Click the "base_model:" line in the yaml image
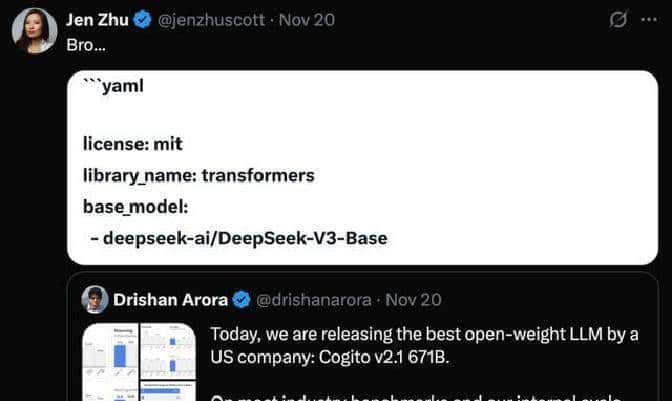Screen dimensions: 672x401 [135, 207]
